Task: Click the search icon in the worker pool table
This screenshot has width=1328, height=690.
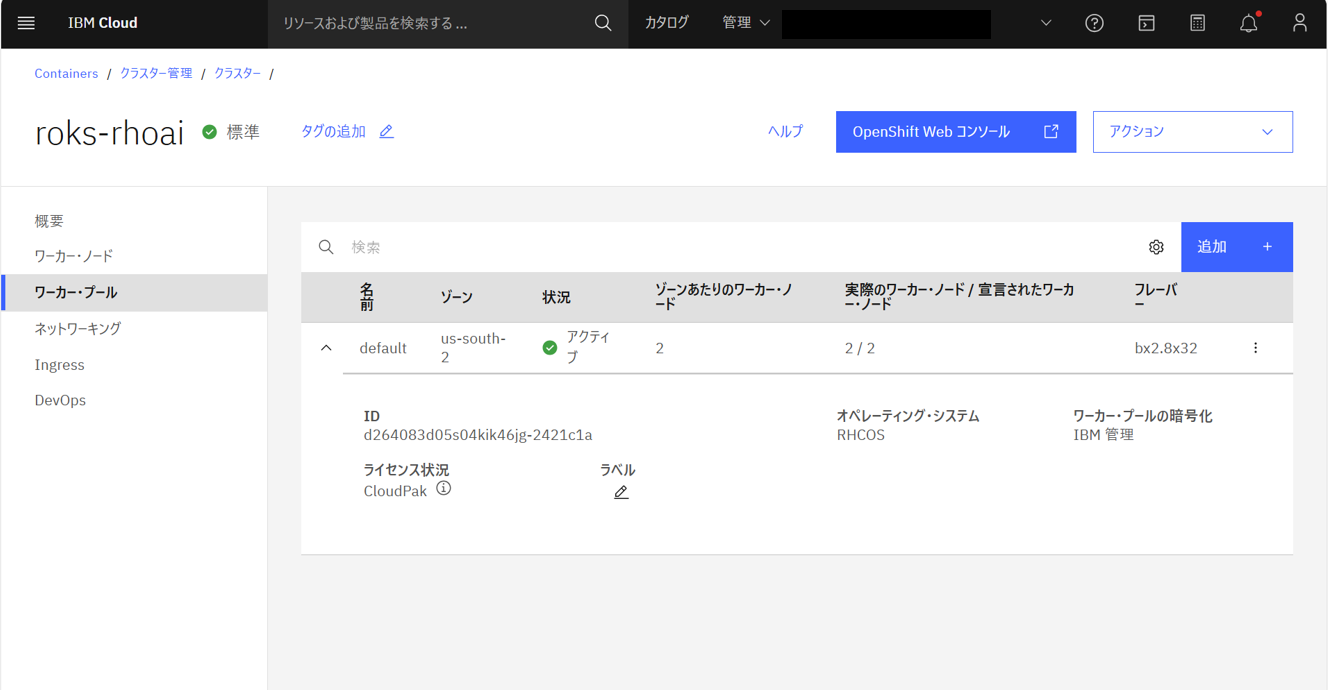Action: (326, 247)
